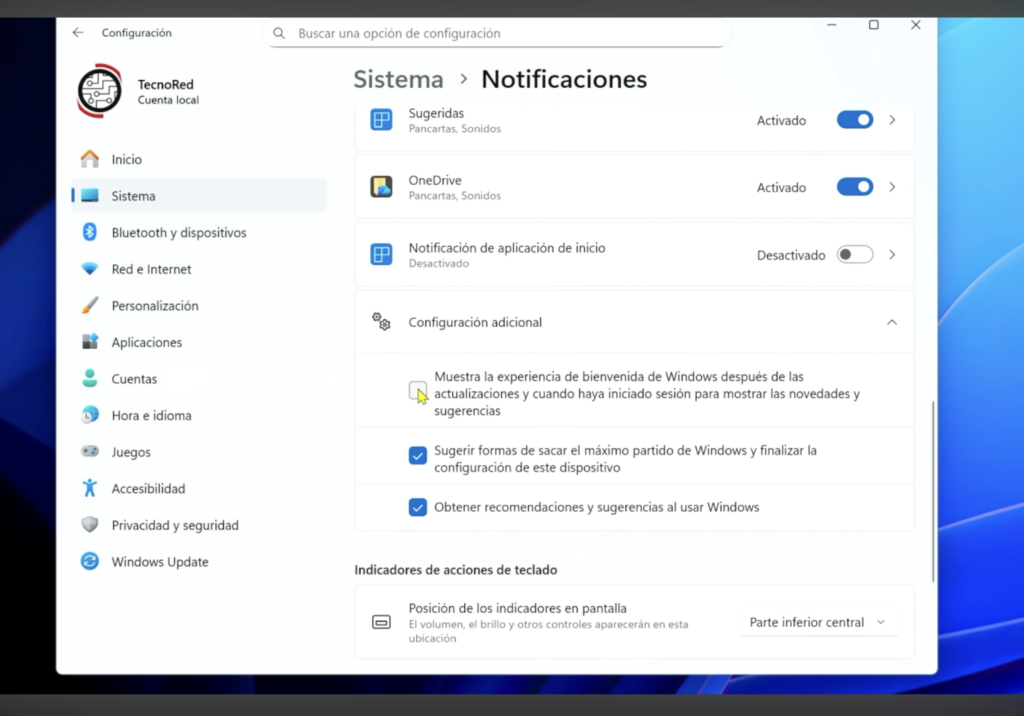Open Cuentas in sidebar

click(199, 378)
